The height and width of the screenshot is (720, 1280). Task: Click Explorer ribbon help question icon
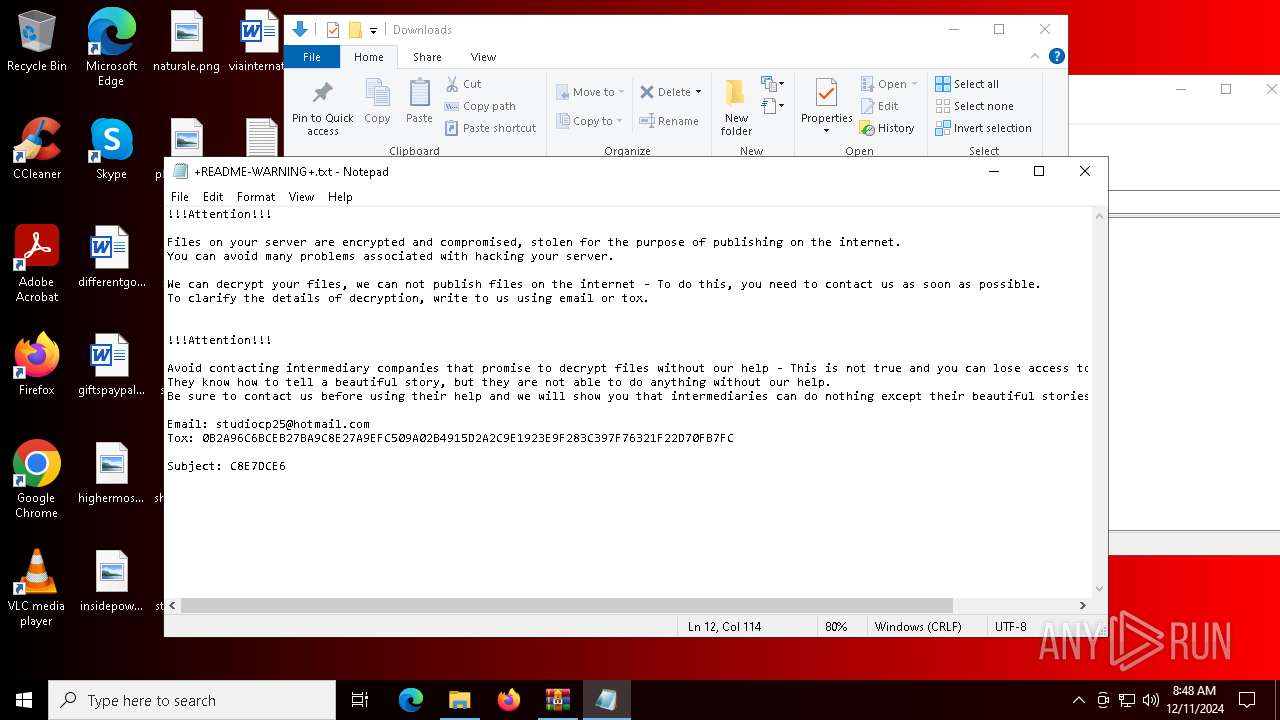tap(1056, 56)
